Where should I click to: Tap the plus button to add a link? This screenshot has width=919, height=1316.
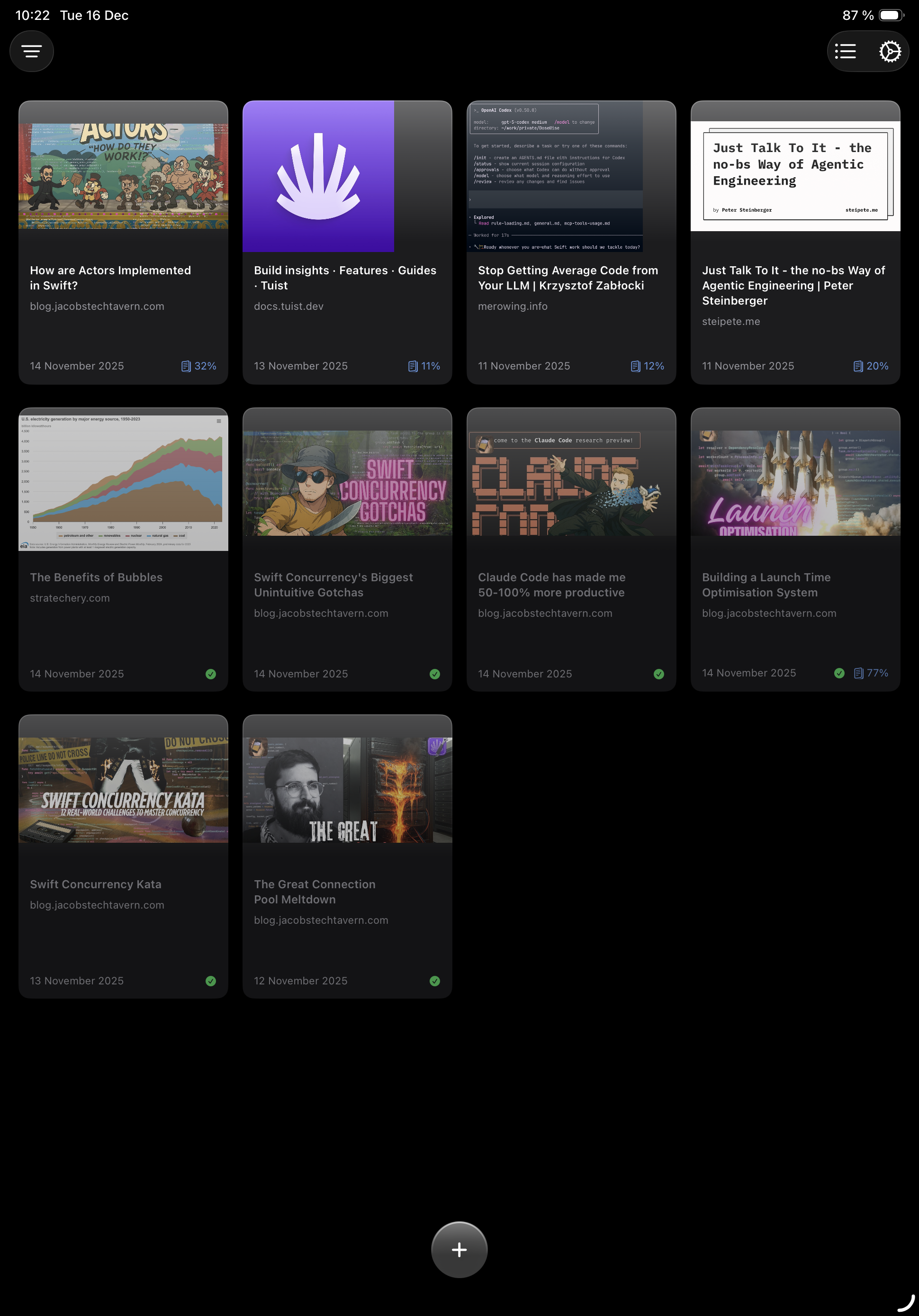pyautogui.click(x=459, y=1250)
